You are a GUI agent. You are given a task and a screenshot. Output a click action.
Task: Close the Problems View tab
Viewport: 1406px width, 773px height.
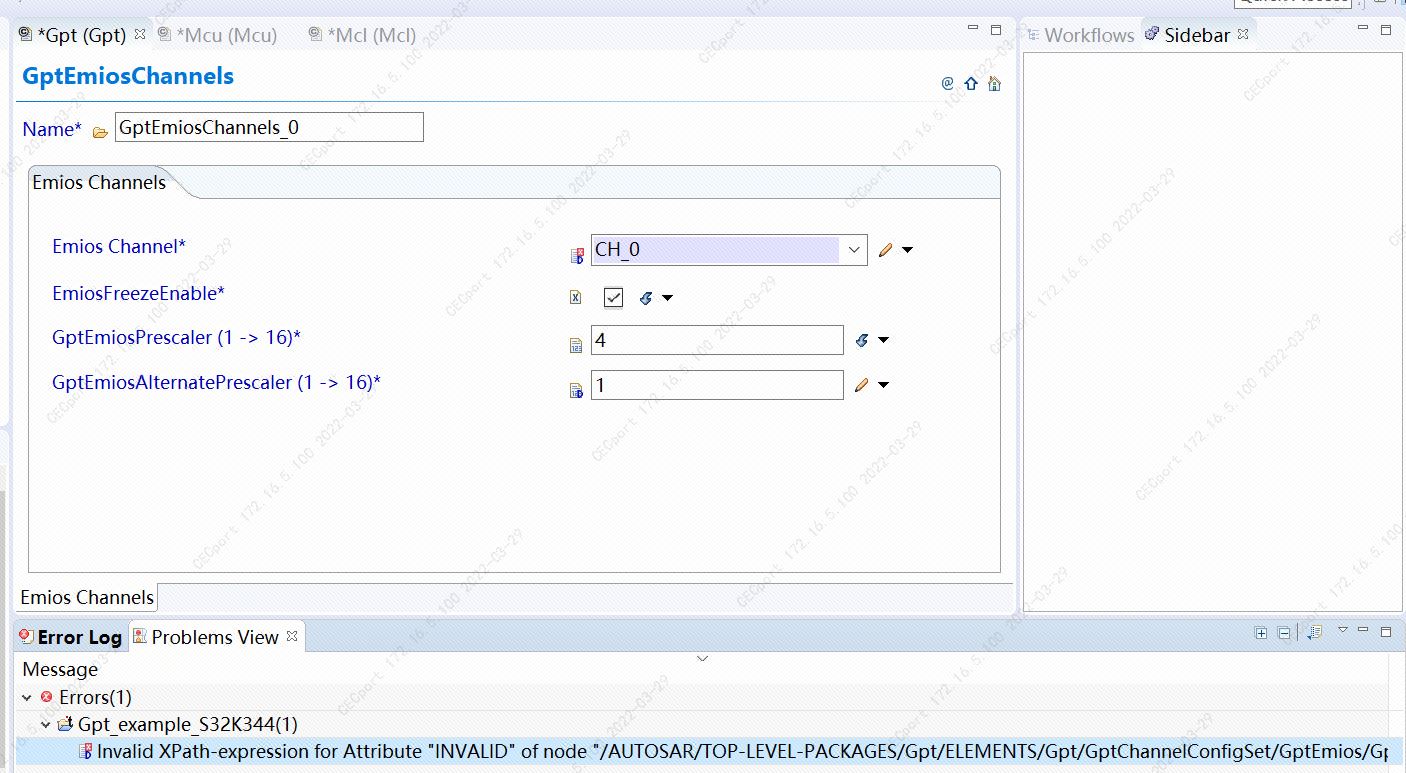pyautogui.click(x=292, y=636)
